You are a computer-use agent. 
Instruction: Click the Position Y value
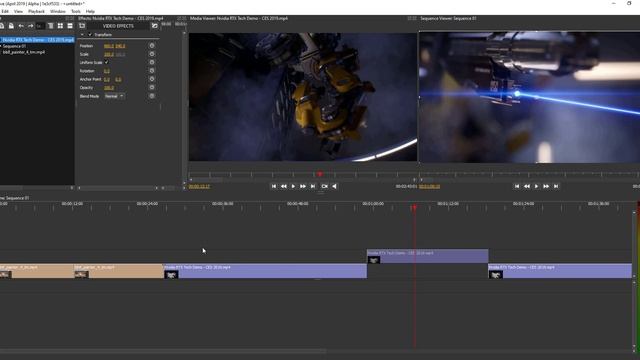pos(120,46)
